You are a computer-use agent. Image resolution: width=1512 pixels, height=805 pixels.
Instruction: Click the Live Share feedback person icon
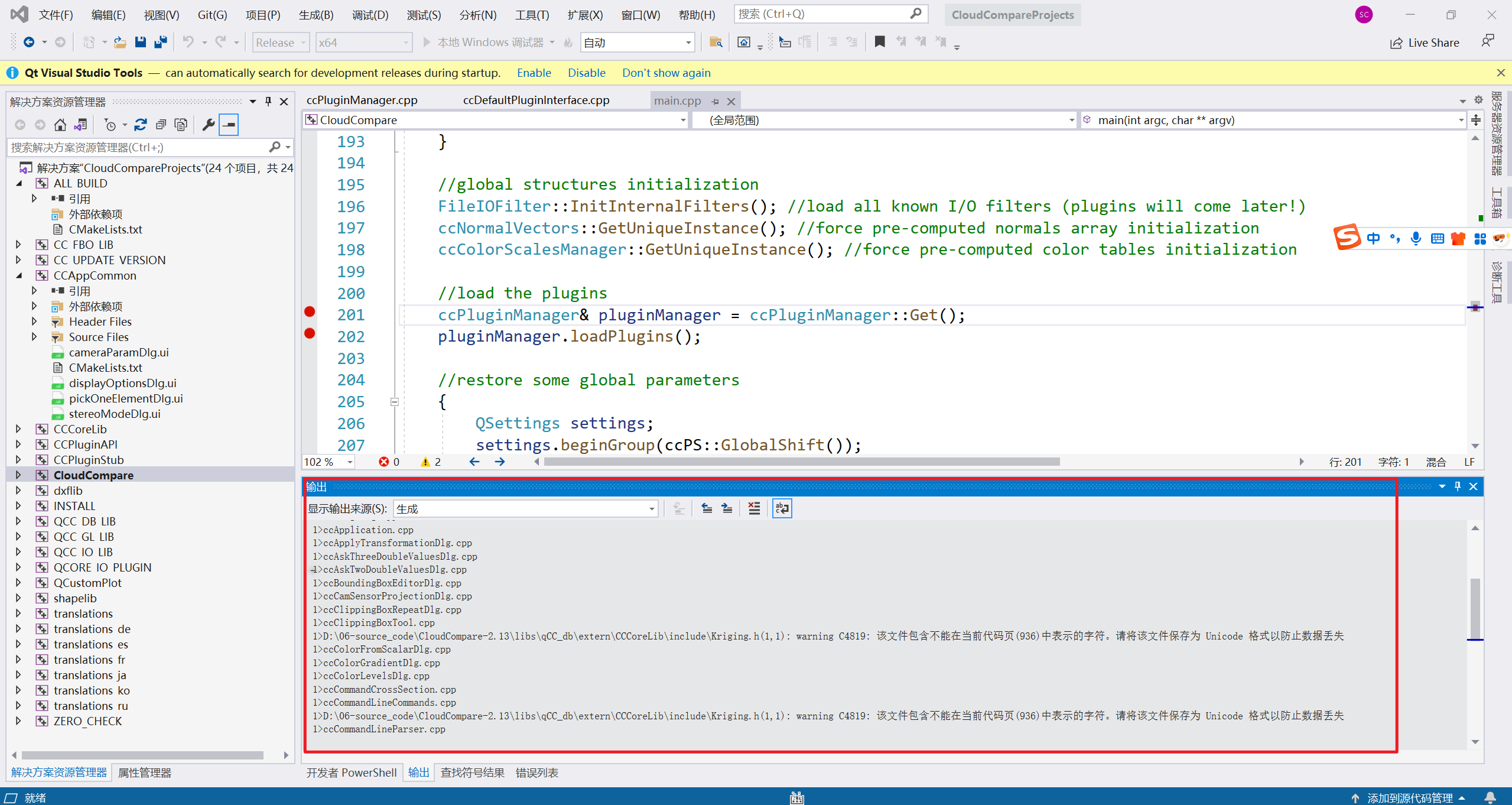pyautogui.click(x=1488, y=41)
